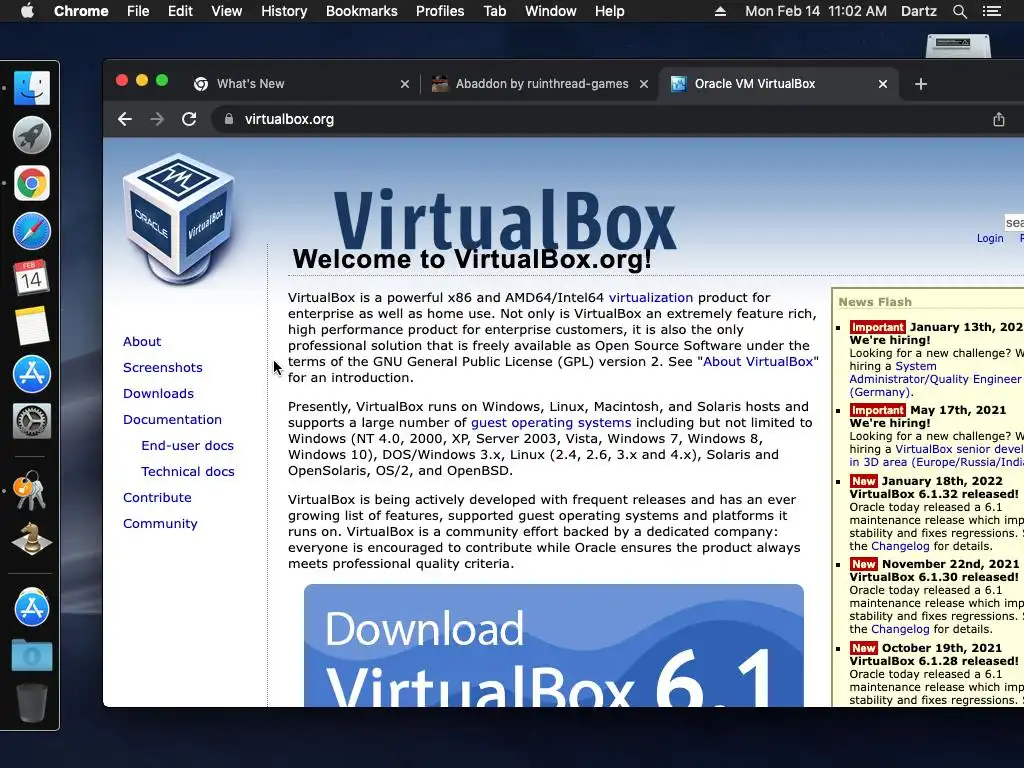
Task: Open a new tab with plus button
Action: pos(921,84)
